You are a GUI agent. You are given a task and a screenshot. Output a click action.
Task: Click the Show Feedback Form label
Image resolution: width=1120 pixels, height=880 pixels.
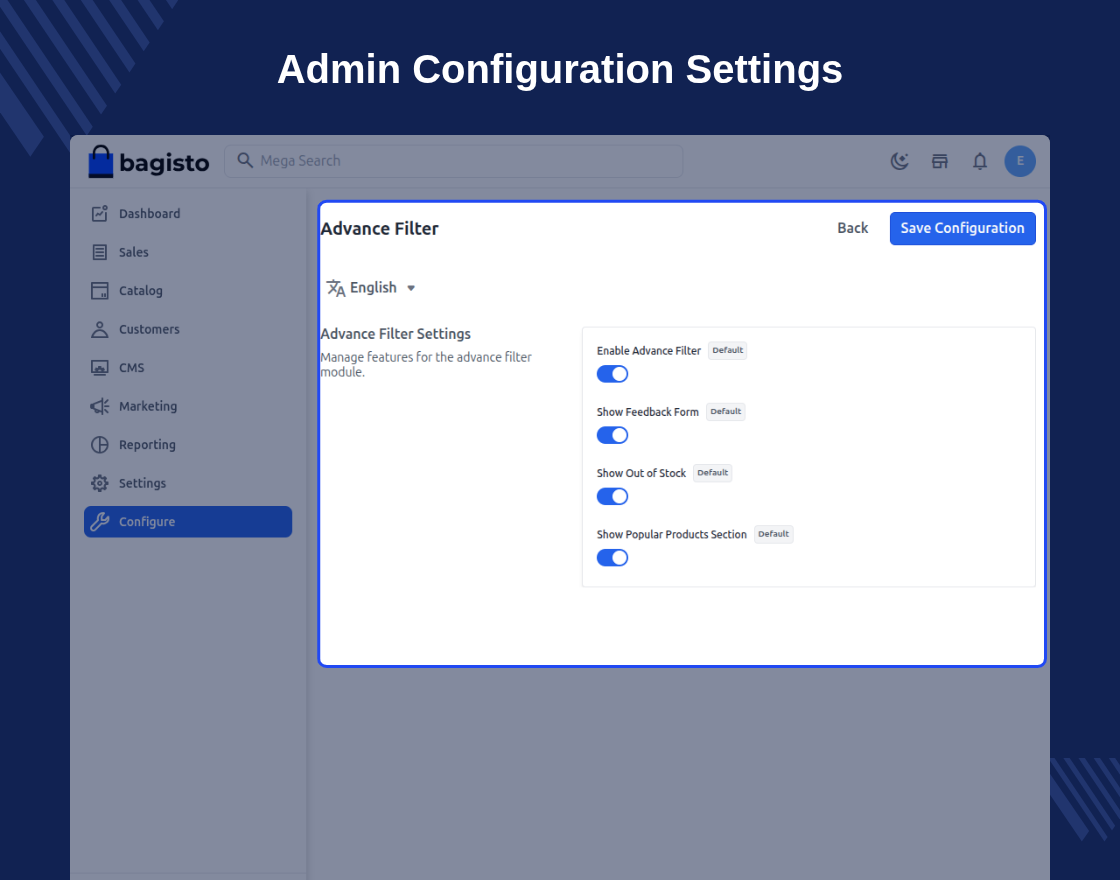(647, 412)
